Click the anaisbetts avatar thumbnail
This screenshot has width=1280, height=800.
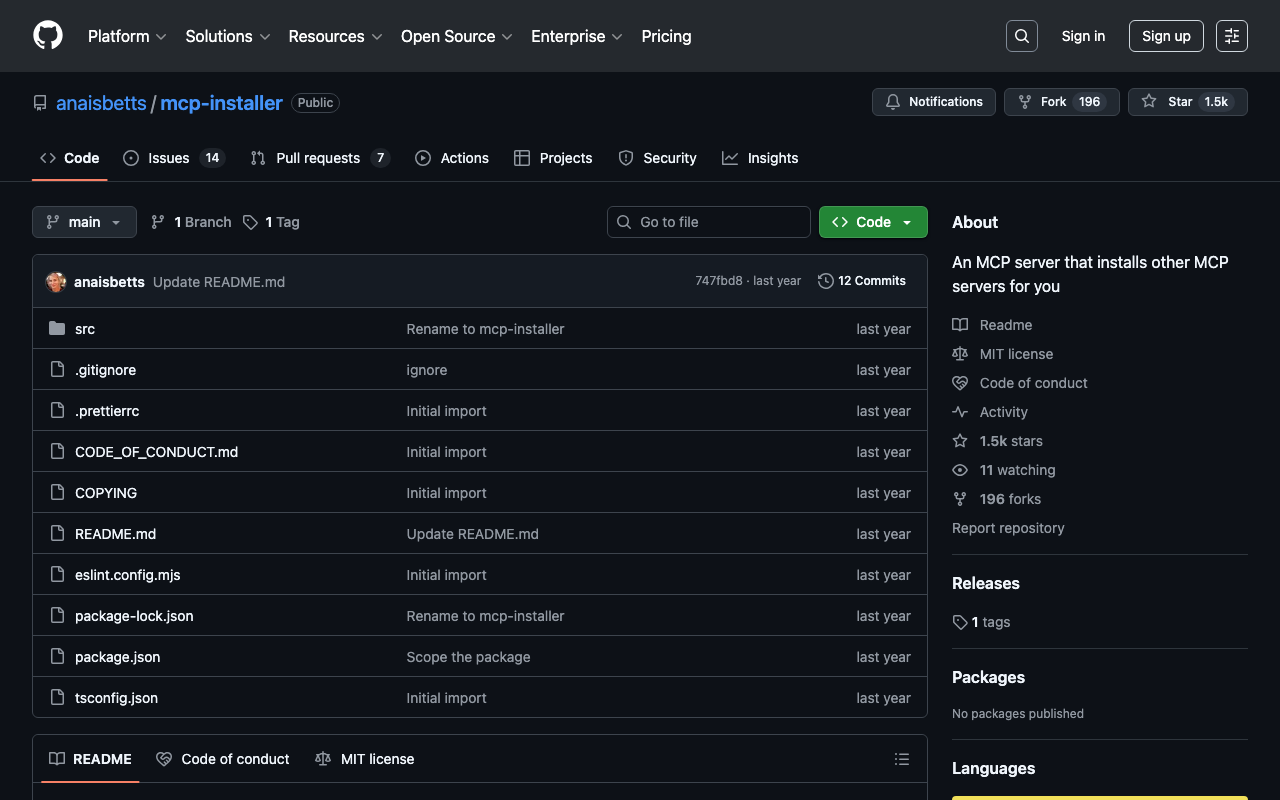tap(56, 282)
